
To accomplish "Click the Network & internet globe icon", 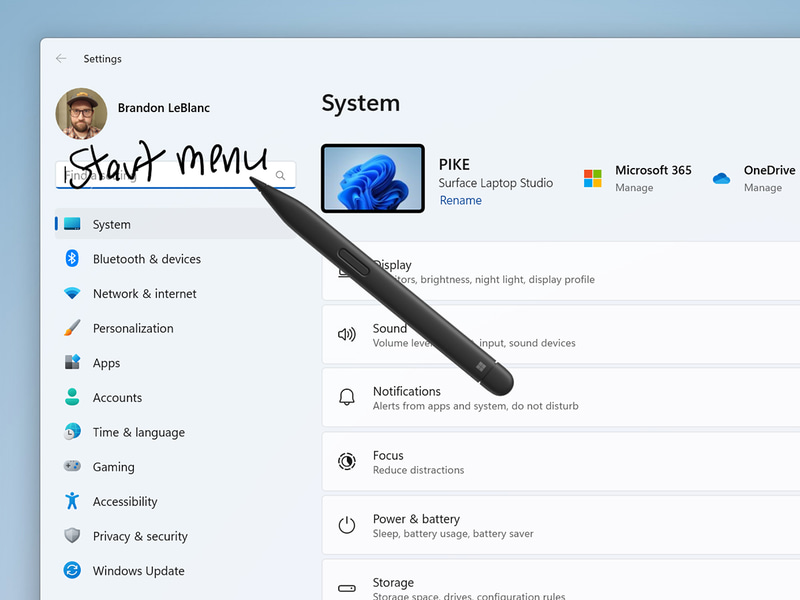I will [x=71, y=293].
